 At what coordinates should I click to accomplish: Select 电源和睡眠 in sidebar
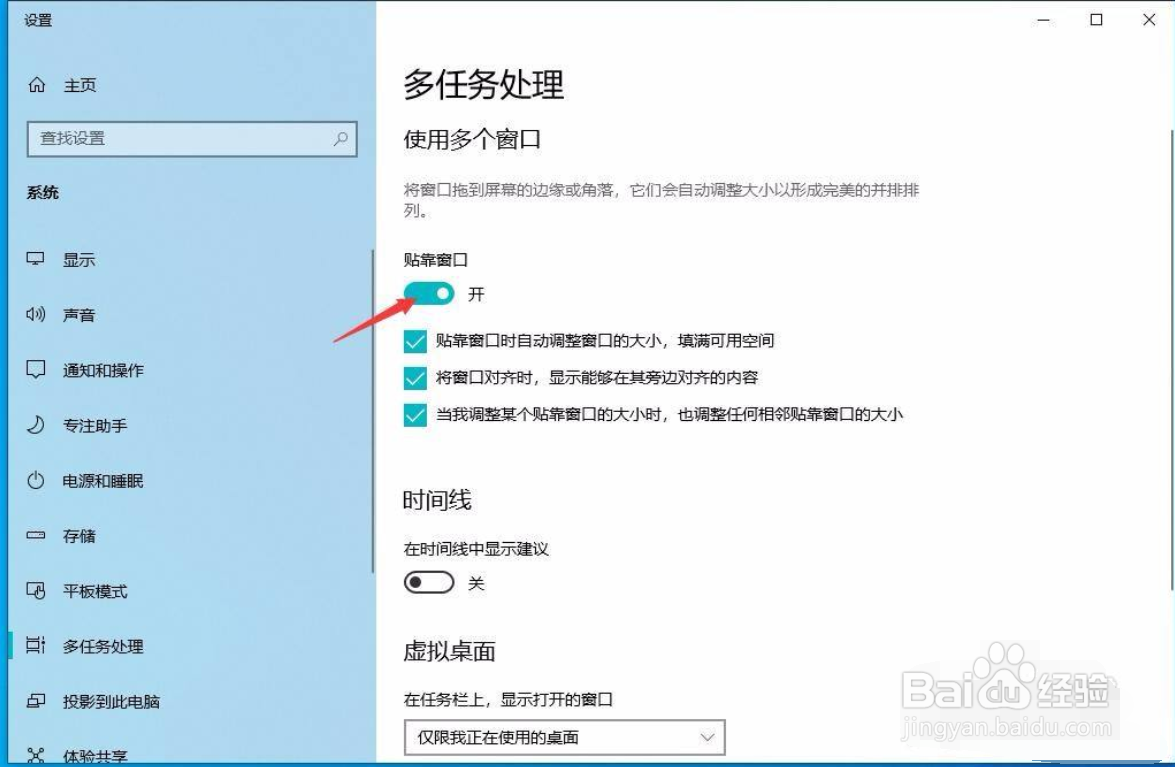coord(103,481)
